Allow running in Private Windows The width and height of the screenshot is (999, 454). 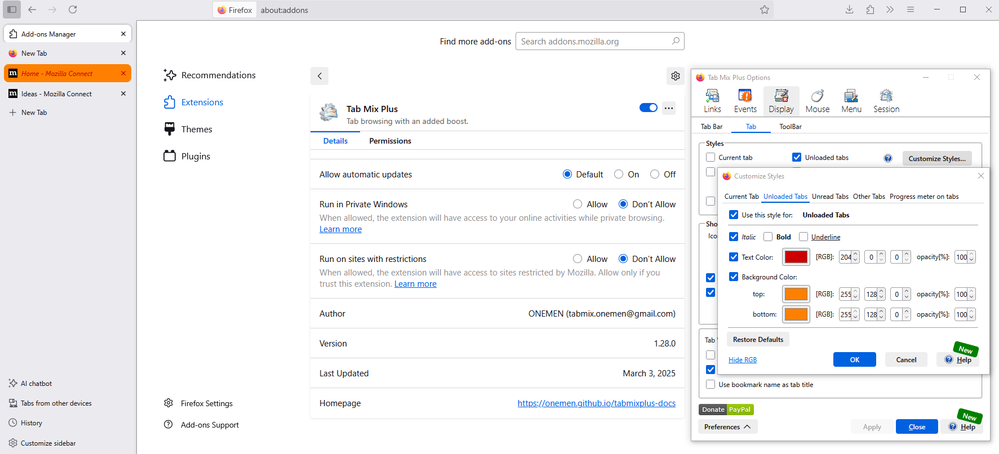click(x=577, y=204)
